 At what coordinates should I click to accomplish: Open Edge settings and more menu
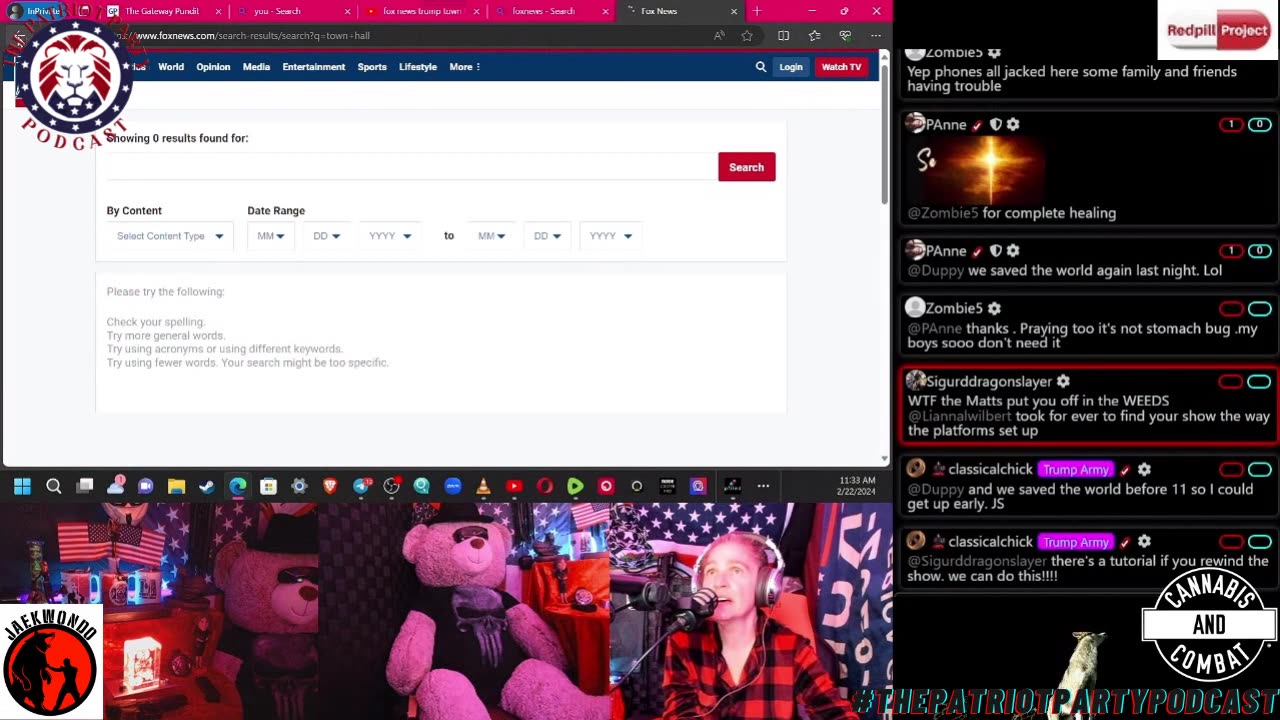point(876,36)
